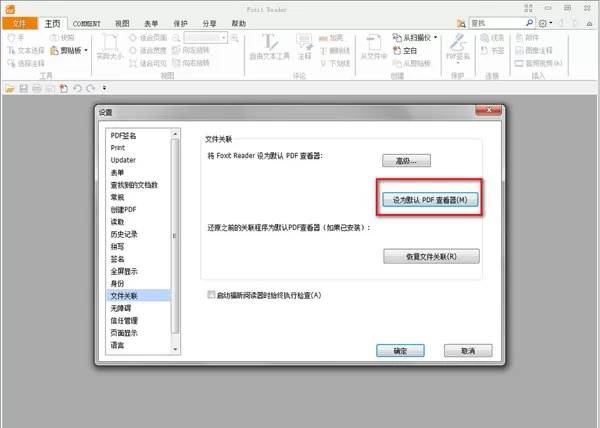Click 适合页面 fit page
Image resolution: width=600 pixels, height=428 pixels.
pyautogui.click(x=148, y=37)
